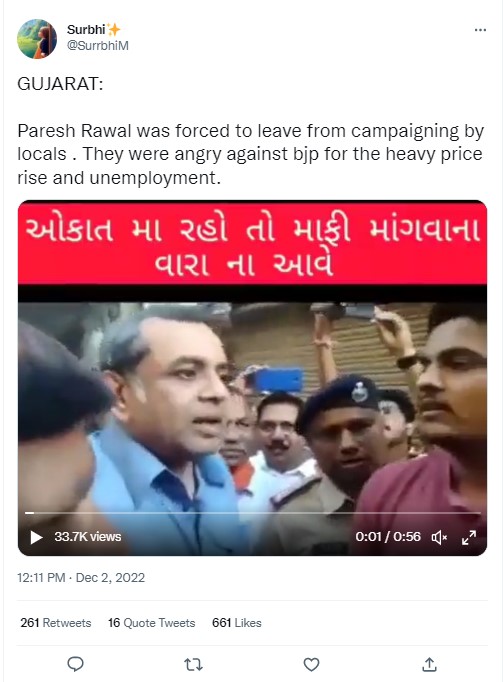Click the 0:01 / 0:56 time display
This screenshot has height=682, width=503.
[388, 537]
